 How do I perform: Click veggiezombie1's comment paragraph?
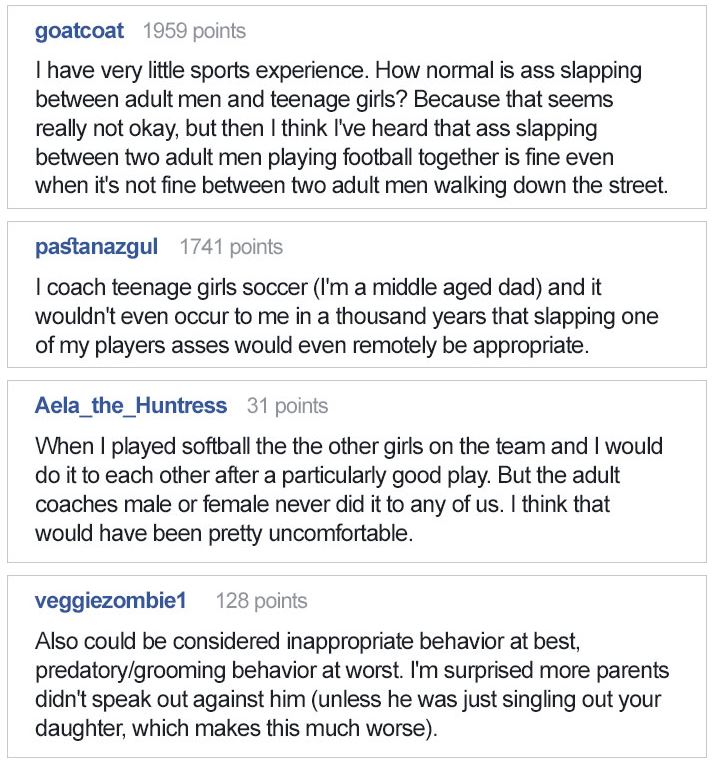pyautogui.click(x=352, y=685)
